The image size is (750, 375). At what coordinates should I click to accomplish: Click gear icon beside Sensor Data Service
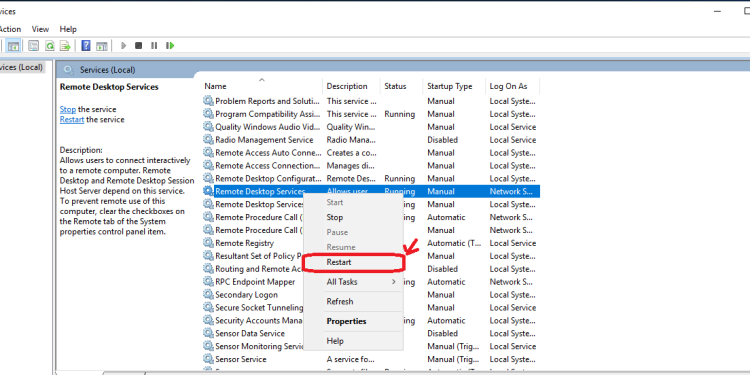click(208, 333)
